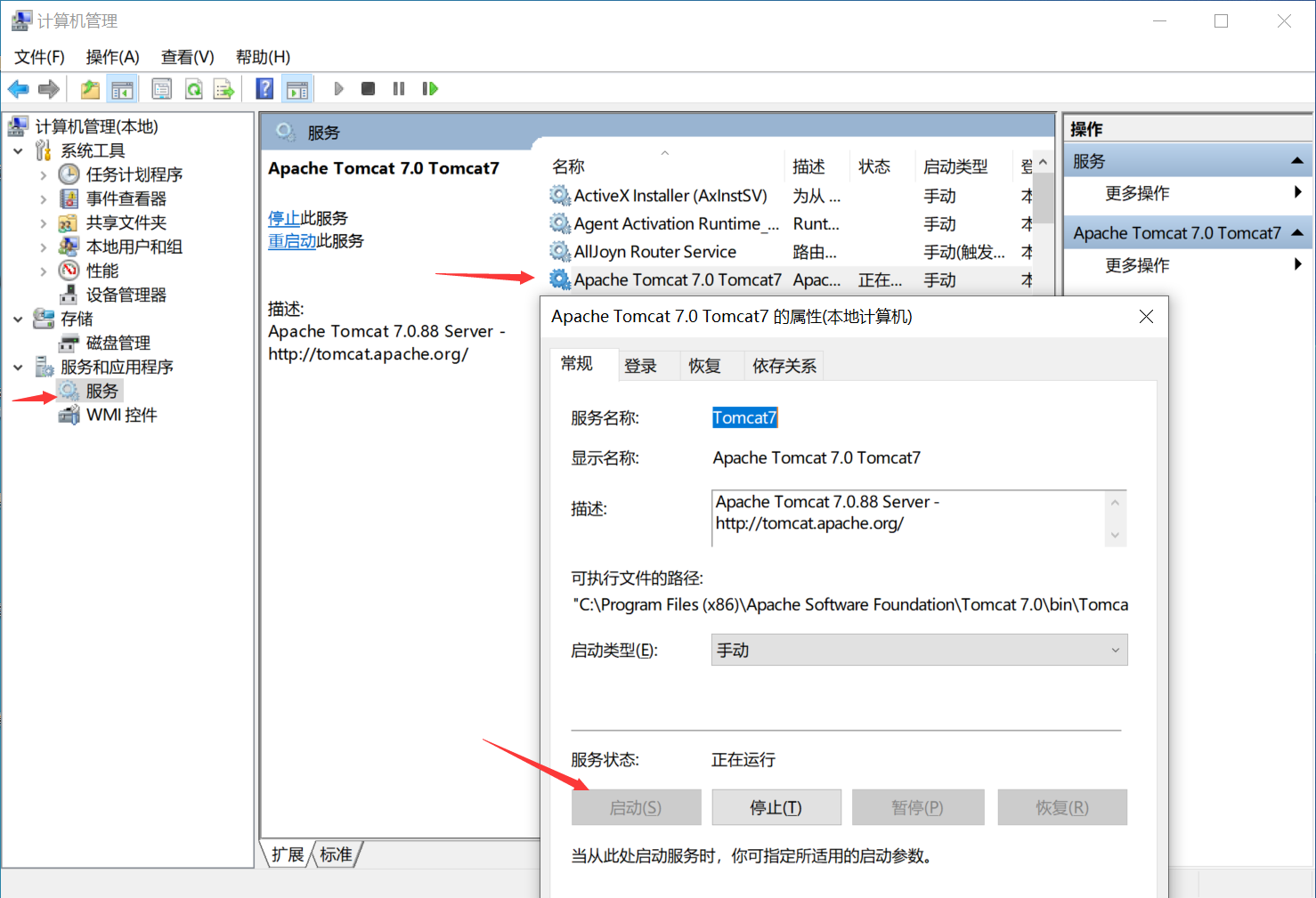1316x898 pixels.
Task: Click the ActiveX Installer service gear icon
Action: [x=560, y=196]
